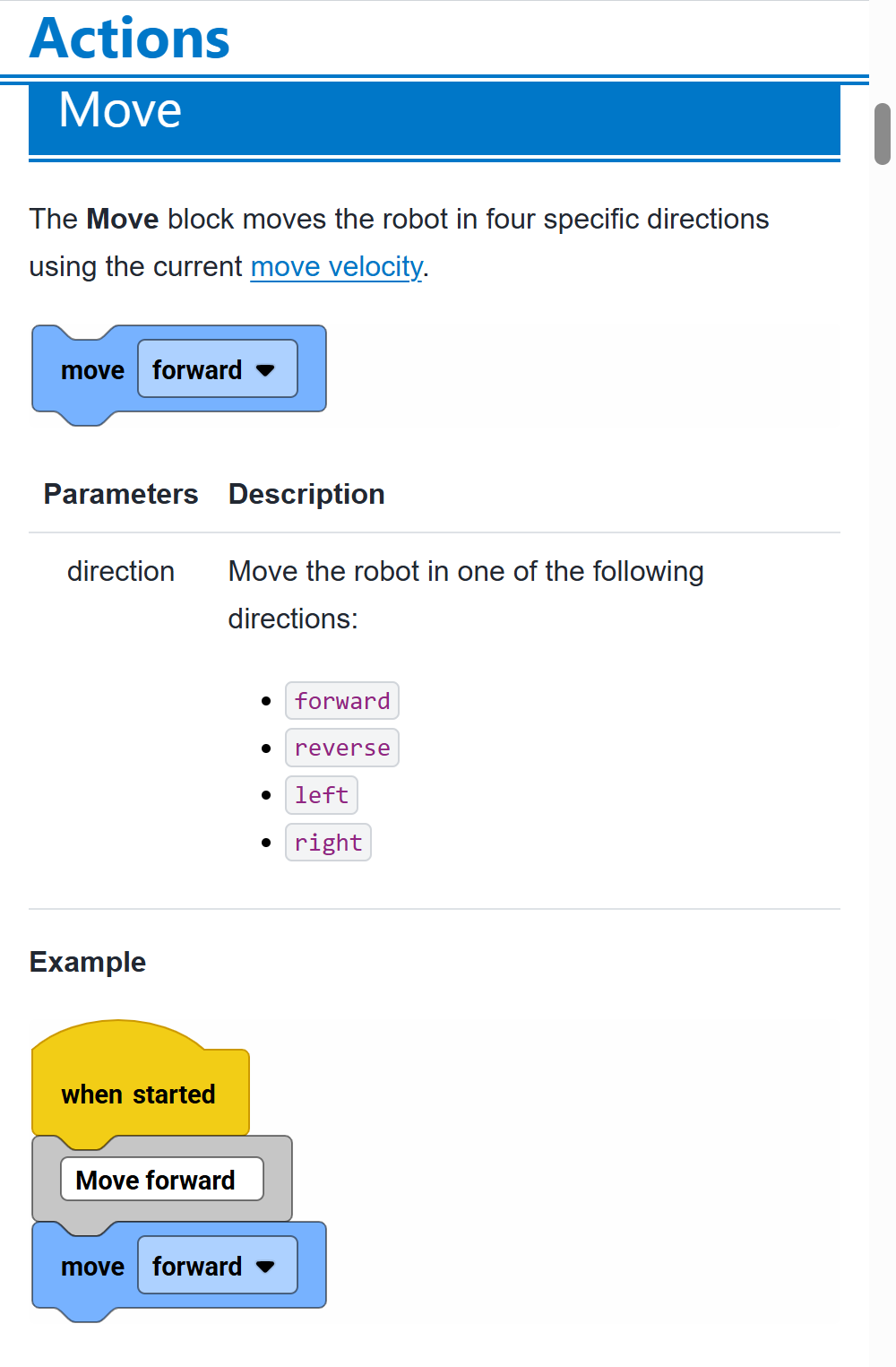Select the reverse code option
Screen dimensions: 896x1367
(342, 748)
